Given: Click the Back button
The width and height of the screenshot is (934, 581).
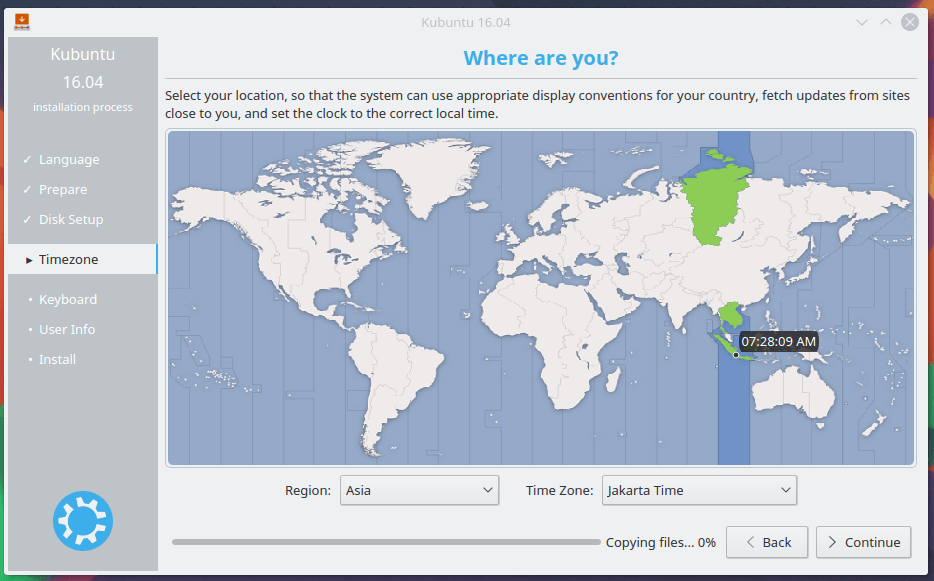Looking at the screenshot, I should pyautogui.click(x=767, y=542).
